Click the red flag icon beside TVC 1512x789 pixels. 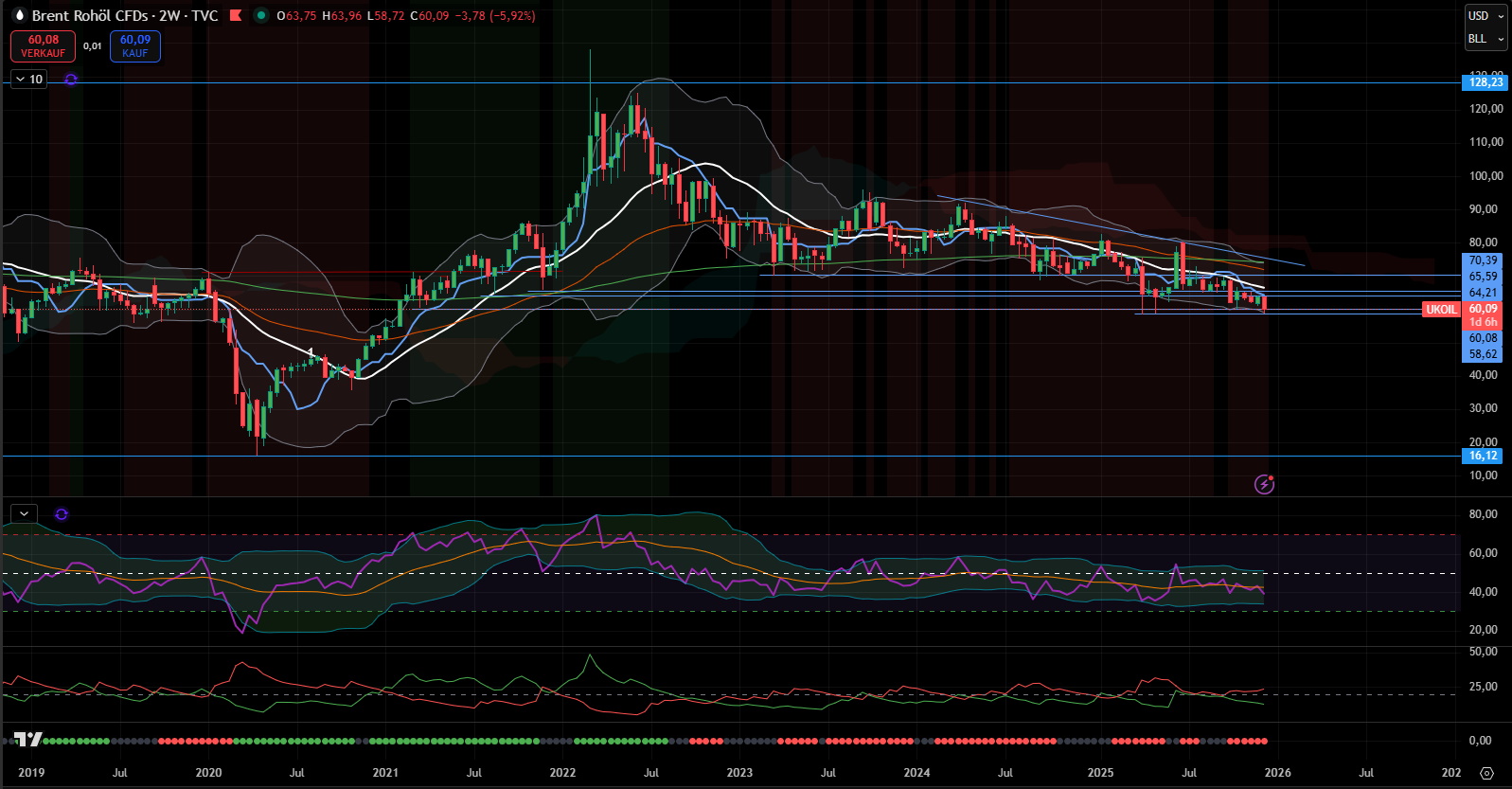(236, 15)
